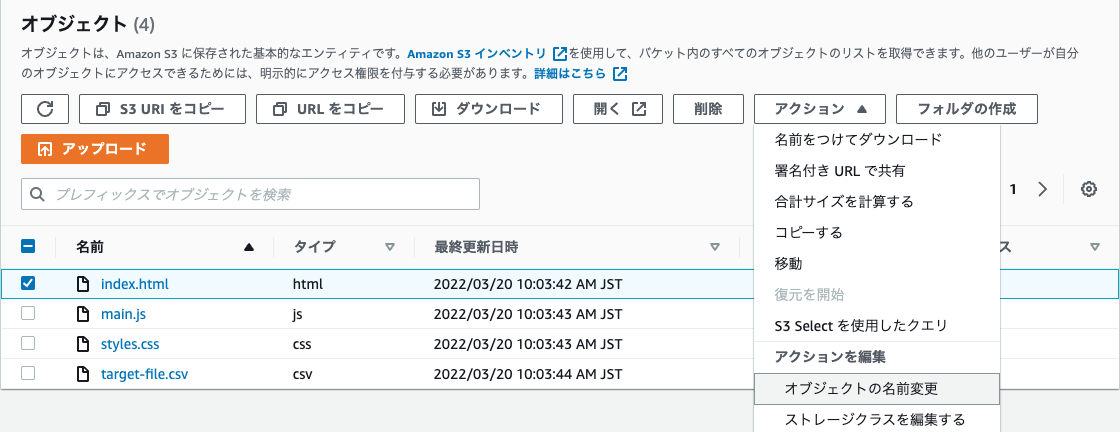Click the 開く button
Image resolution: width=1120 pixels, height=432 pixels.
[x=618, y=109]
